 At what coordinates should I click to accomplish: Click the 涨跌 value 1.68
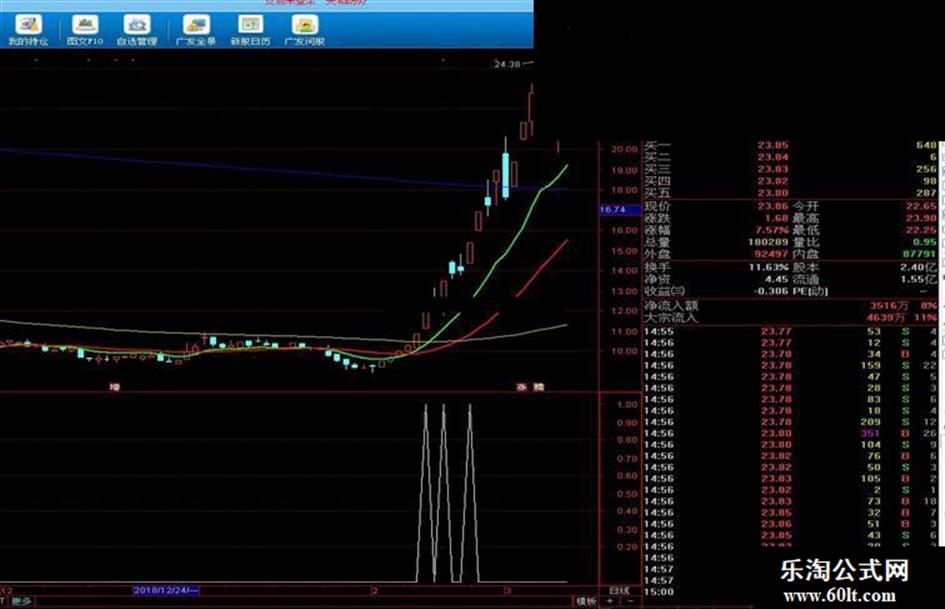click(776, 218)
